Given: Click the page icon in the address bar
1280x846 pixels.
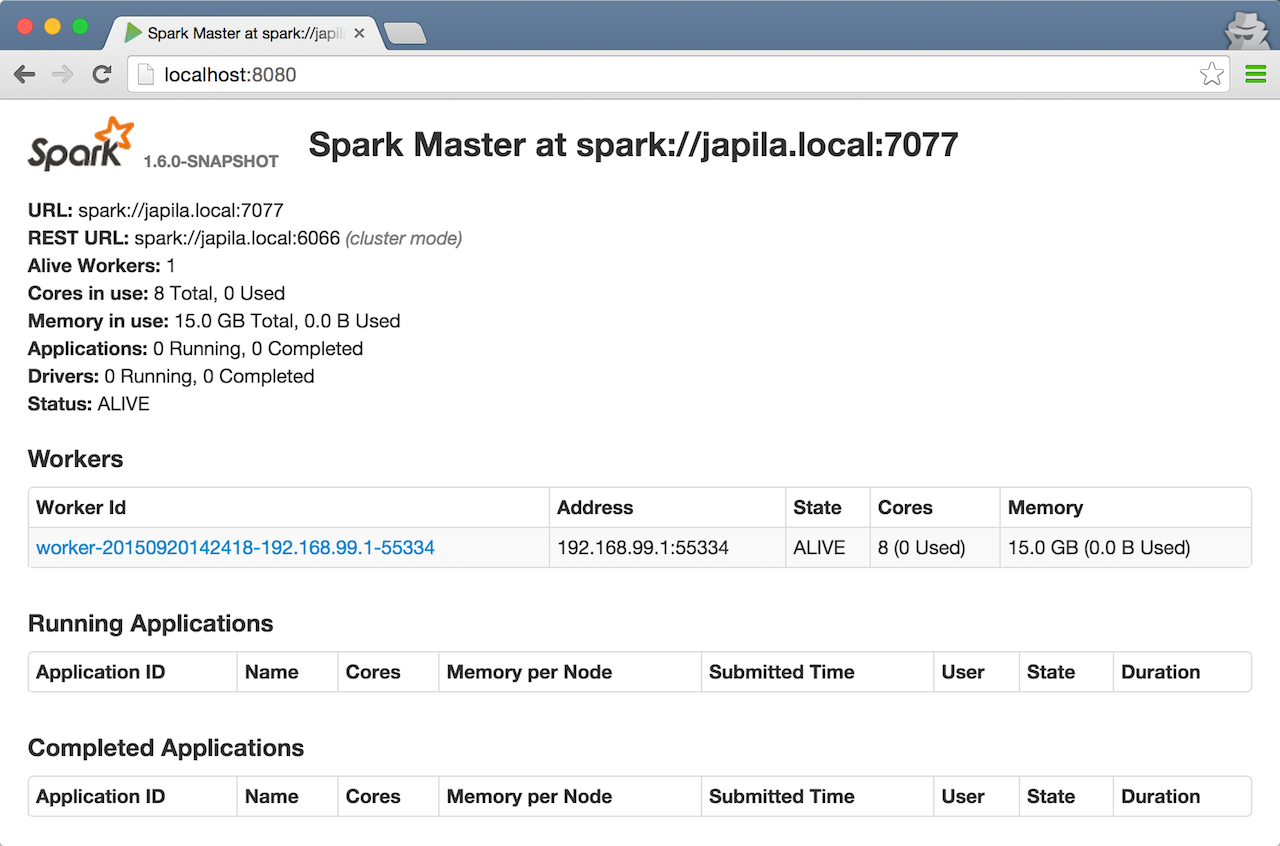Looking at the screenshot, I should coord(146,75).
